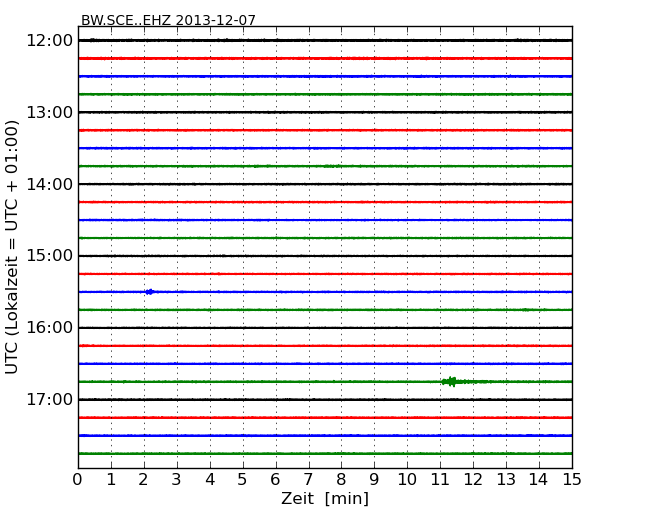This screenshot has width=650, height=520.
Task: Click the x-axis tick label 3
Action: 177,479
